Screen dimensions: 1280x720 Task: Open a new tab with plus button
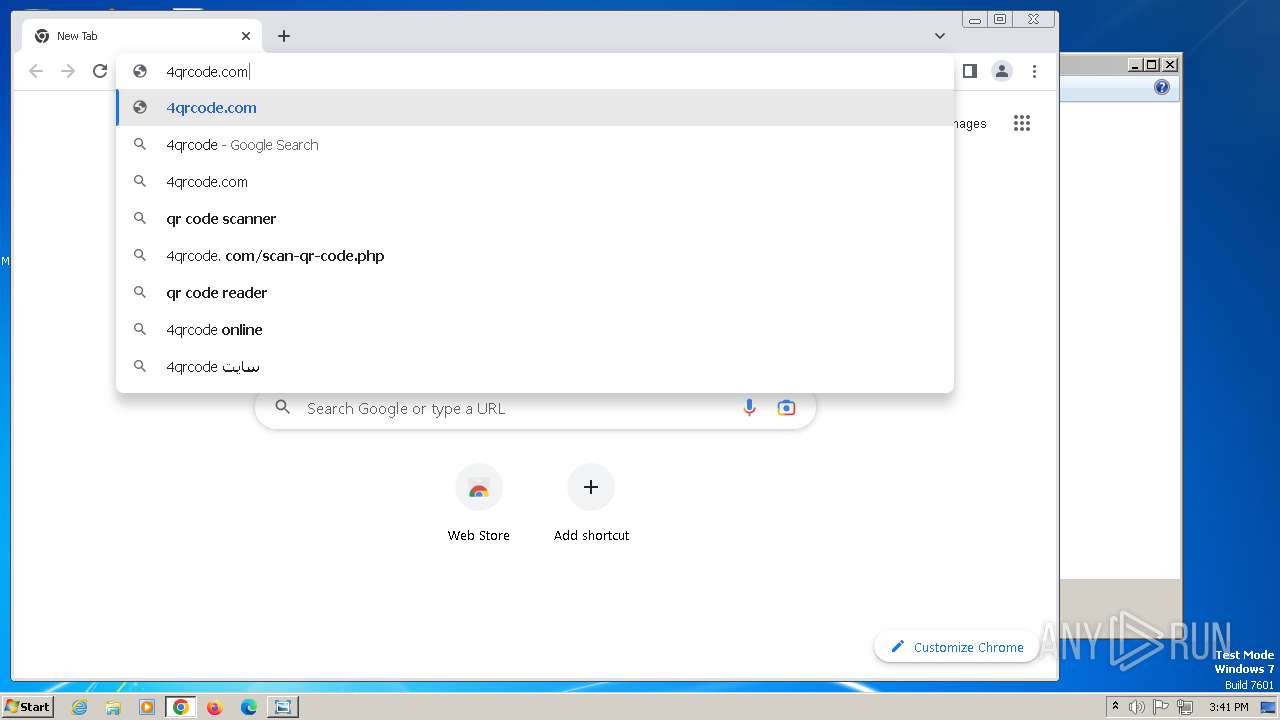pos(284,36)
